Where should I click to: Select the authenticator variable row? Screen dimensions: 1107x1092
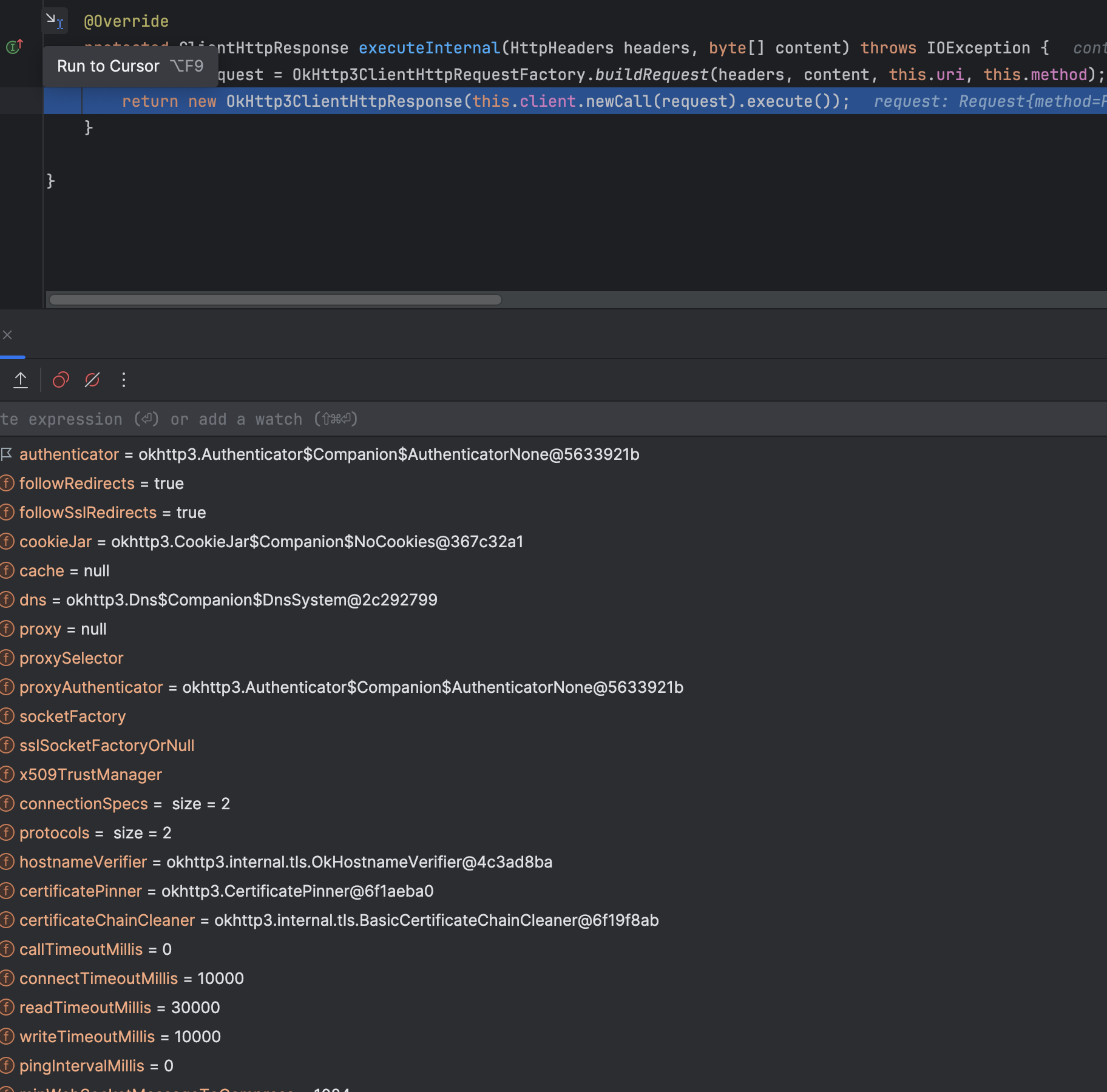click(553, 454)
